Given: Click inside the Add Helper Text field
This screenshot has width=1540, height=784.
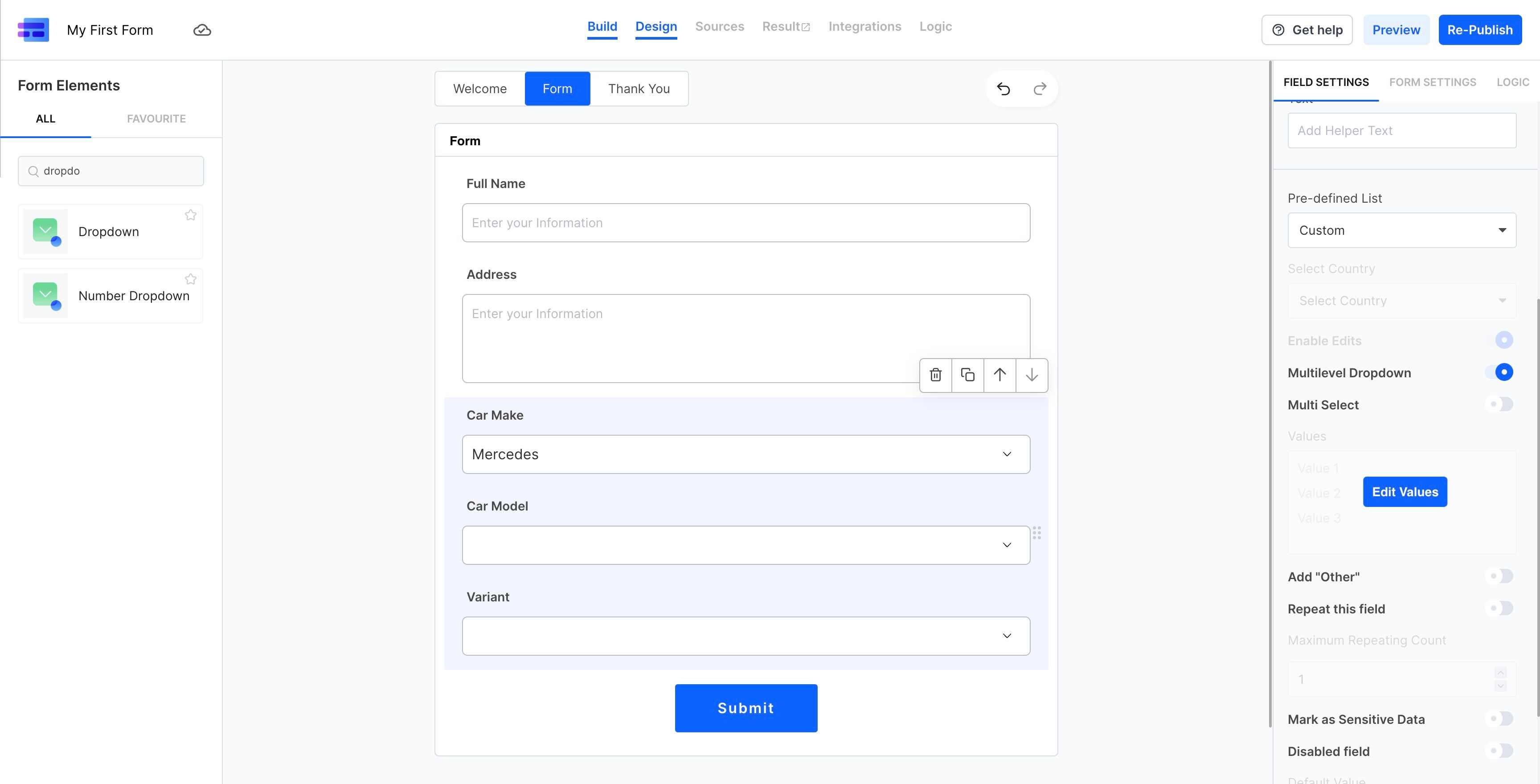Looking at the screenshot, I should coord(1401,130).
